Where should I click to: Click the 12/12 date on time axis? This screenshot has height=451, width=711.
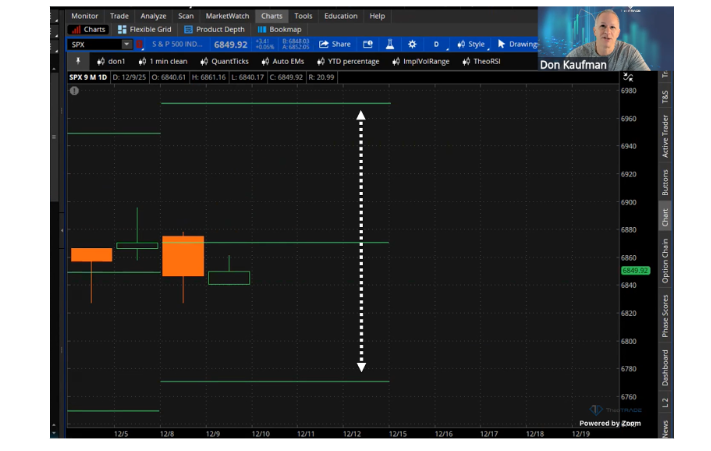(352, 434)
